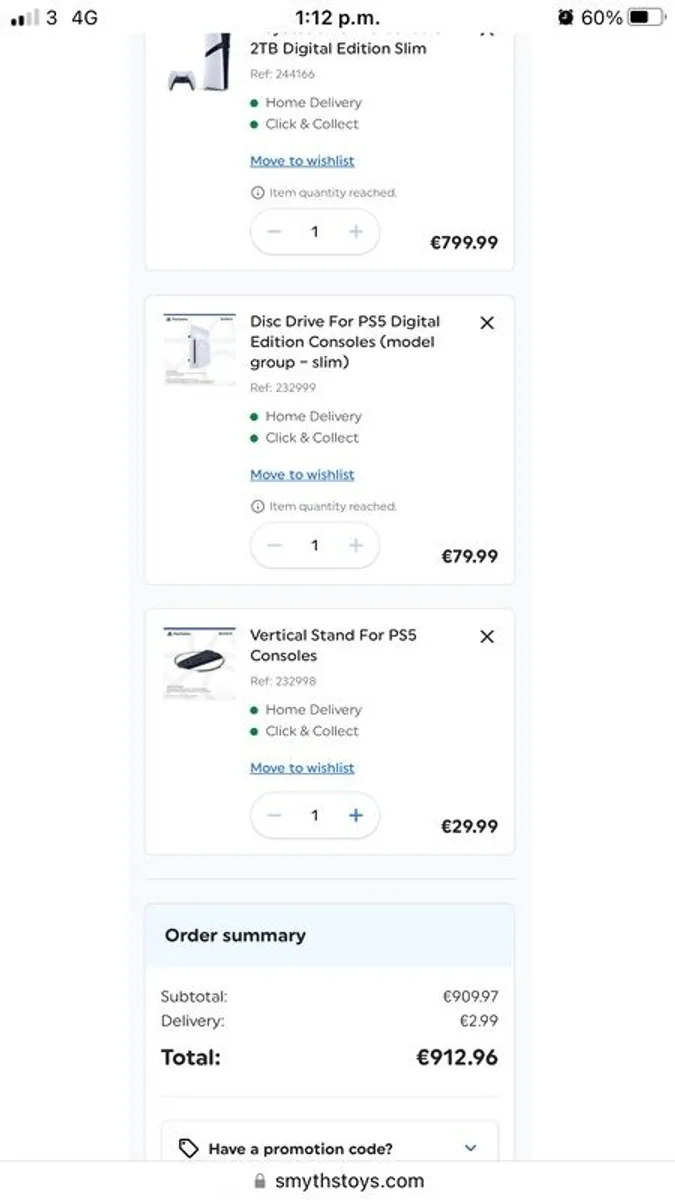
Task: Move the Vertical Stand to wishlist
Action: point(302,768)
